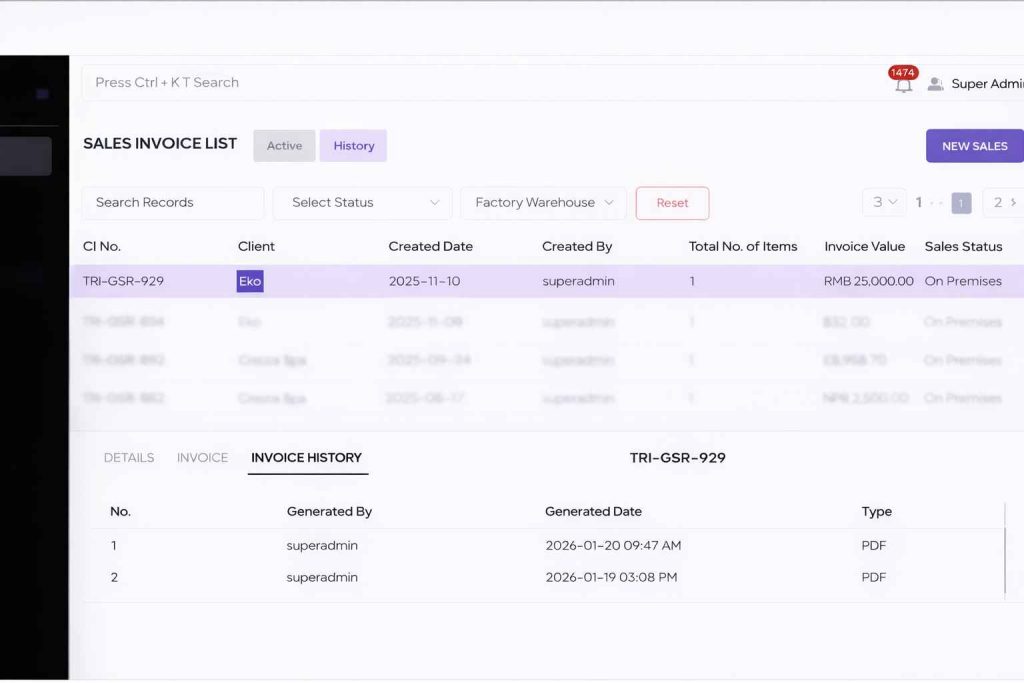Select the highlighted page 1 indicator
The width and height of the screenshot is (1024, 683).
[x=961, y=202]
